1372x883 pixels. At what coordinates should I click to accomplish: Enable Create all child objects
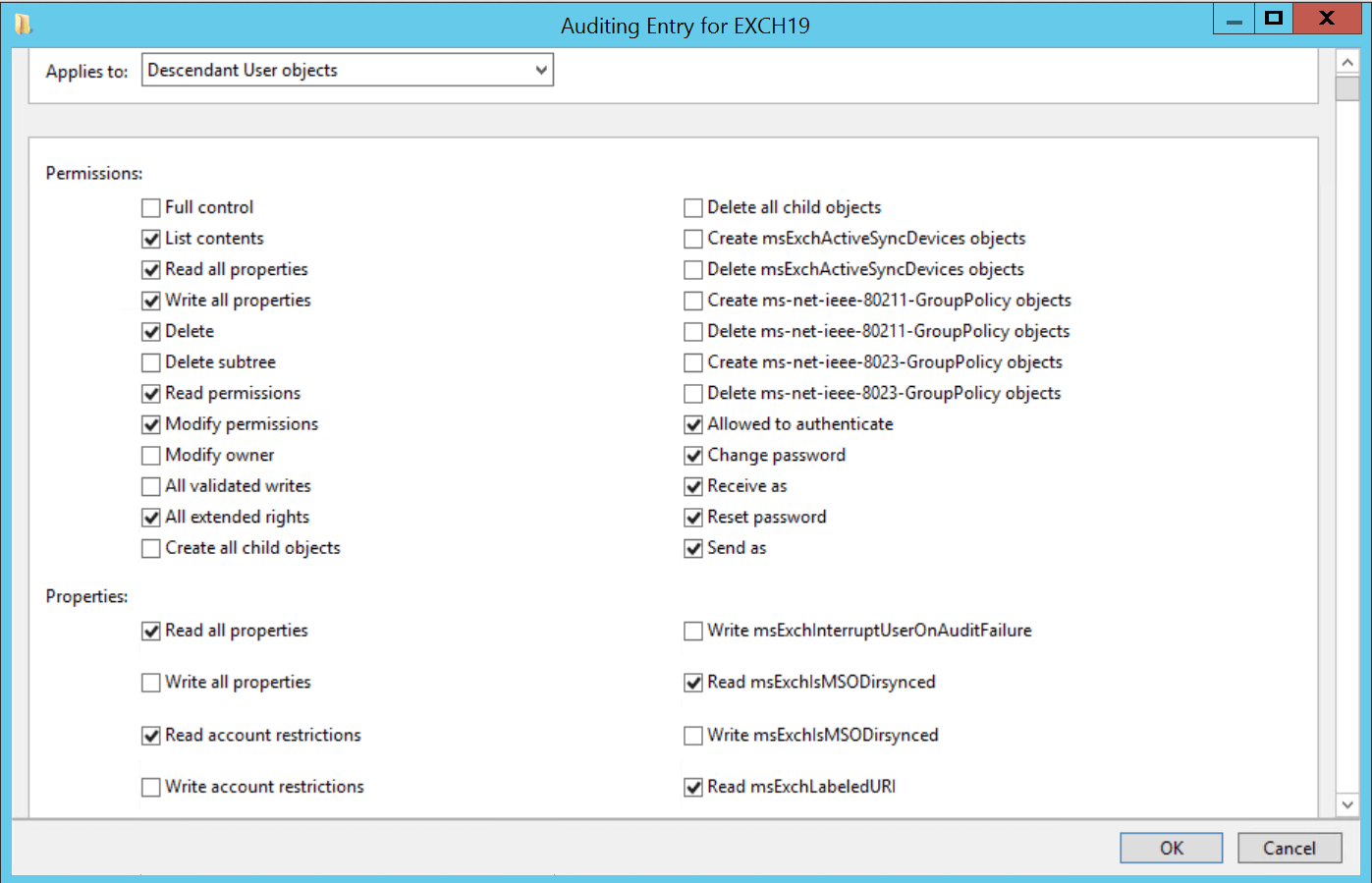coord(150,548)
